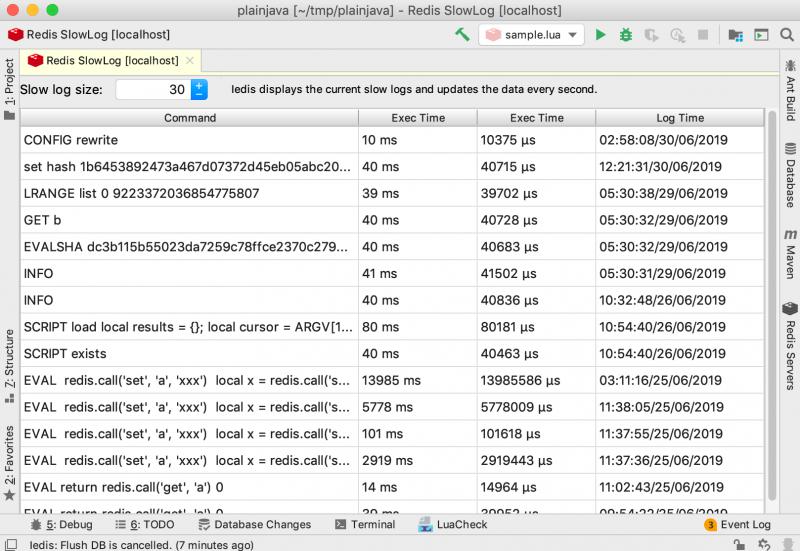Sort by the Log Time column header
Viewport: 800px width, 551px height.
pyautogui.click(x=680, y=117)
